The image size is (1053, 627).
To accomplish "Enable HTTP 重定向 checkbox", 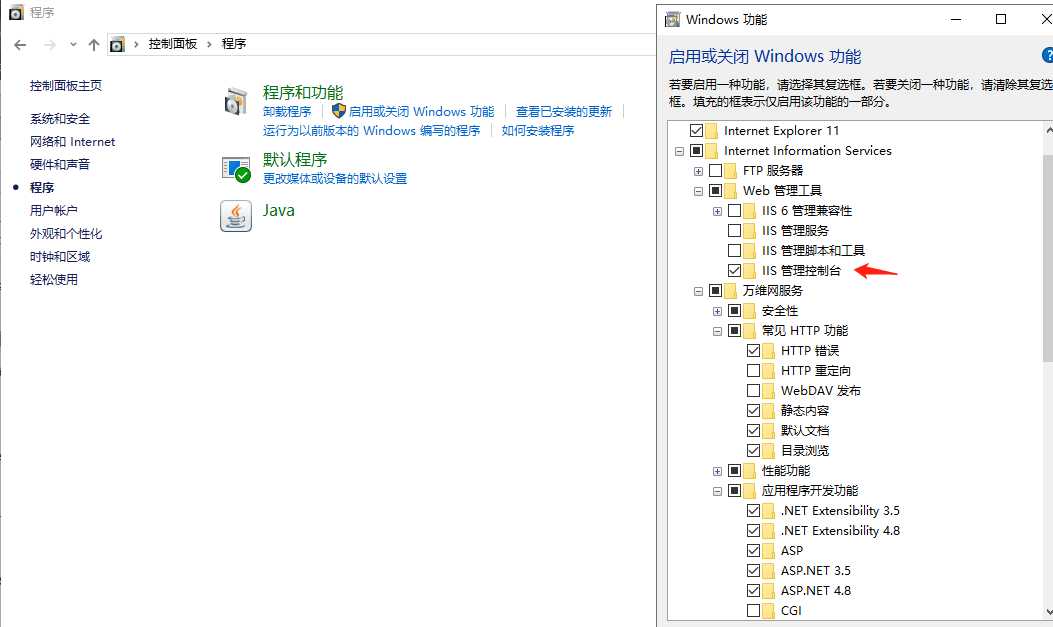I will tap(753, 371).
